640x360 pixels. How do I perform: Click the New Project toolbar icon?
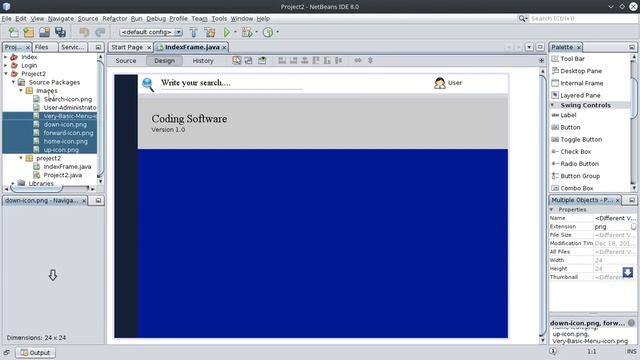tap(29, 32)
